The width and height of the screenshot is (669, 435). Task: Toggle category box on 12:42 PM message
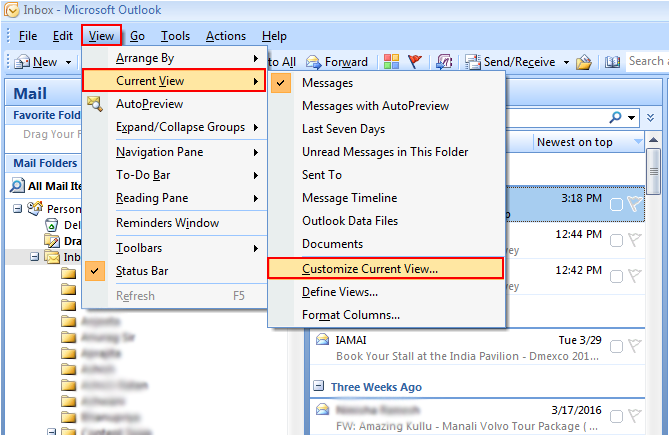pyautogui.click(x=616, y=277)
